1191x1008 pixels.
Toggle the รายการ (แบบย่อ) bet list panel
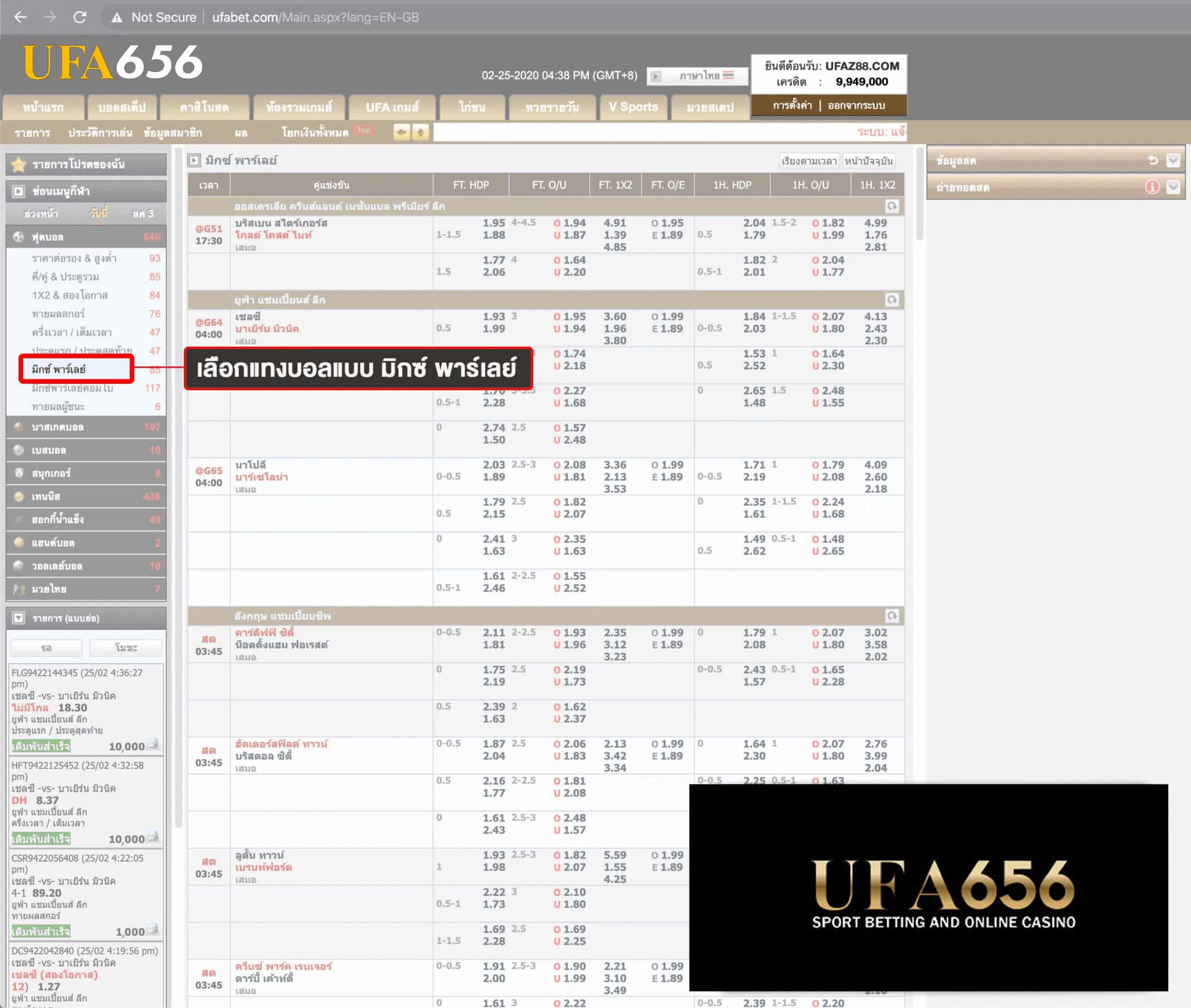coord(19,618)
